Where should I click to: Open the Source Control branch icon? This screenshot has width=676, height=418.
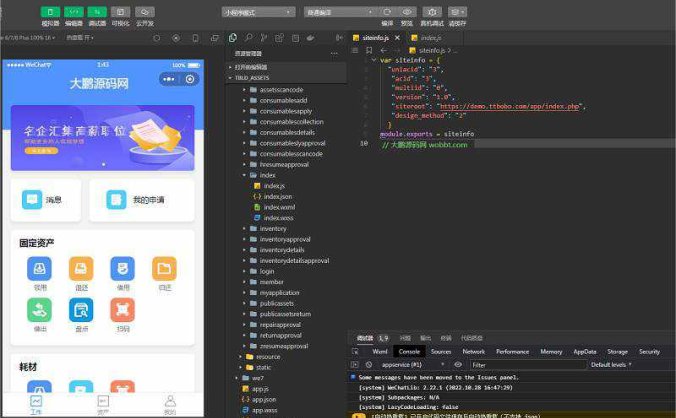[264, 38]
